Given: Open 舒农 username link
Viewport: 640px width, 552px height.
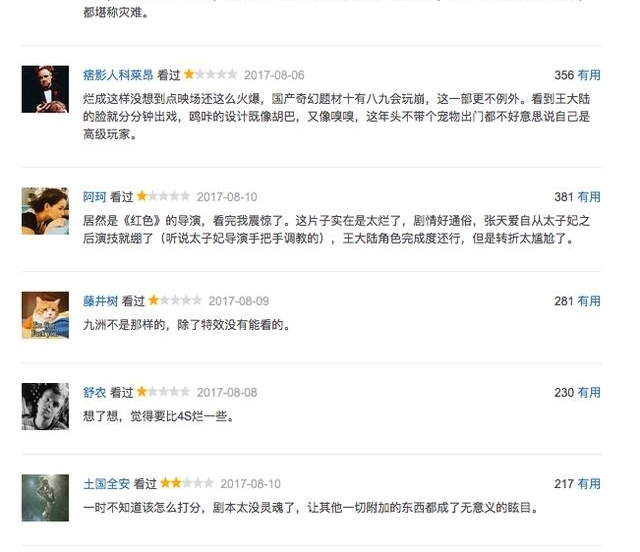Looking at the screenshot, I should point(95,393).
